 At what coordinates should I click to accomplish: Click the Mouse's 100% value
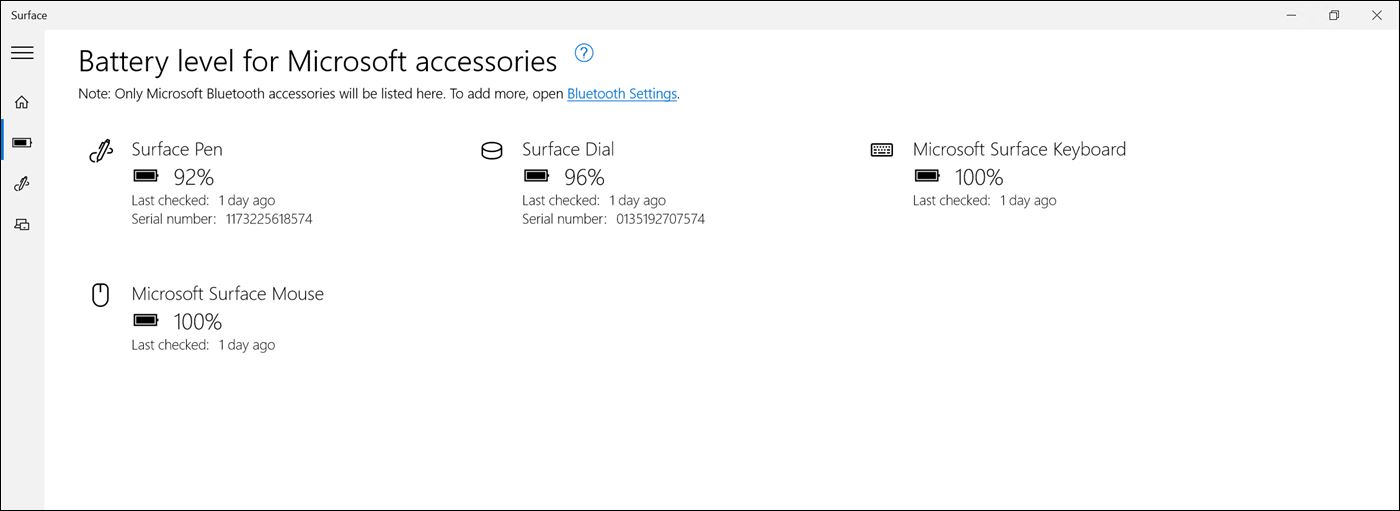coord(198,322)
